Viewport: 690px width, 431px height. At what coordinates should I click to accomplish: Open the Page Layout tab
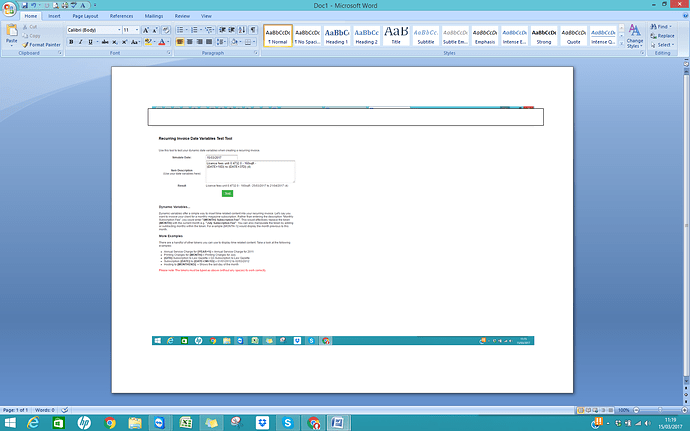pos(85,16)
